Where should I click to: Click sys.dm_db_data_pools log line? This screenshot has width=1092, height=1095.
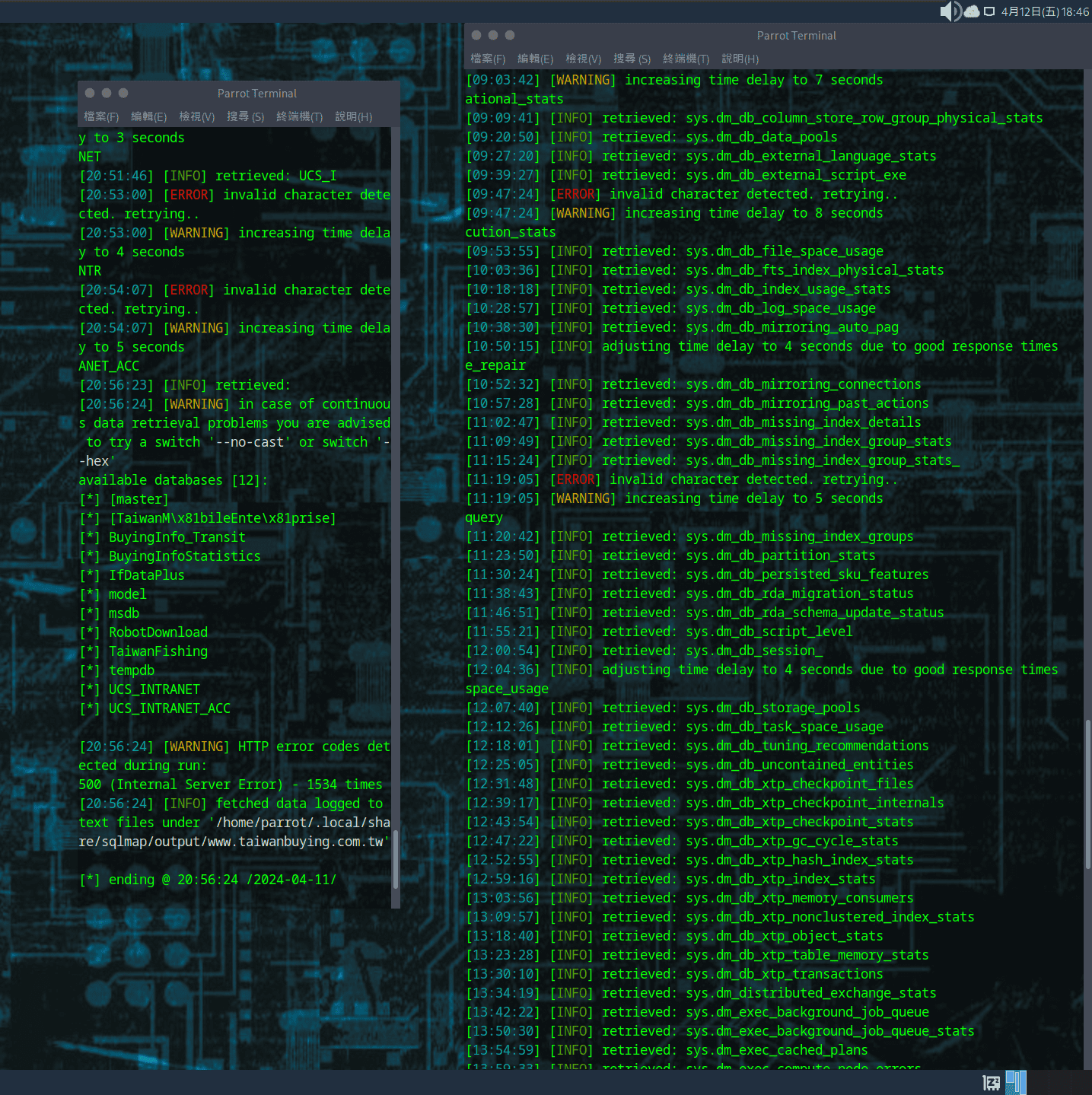point(651,137)
